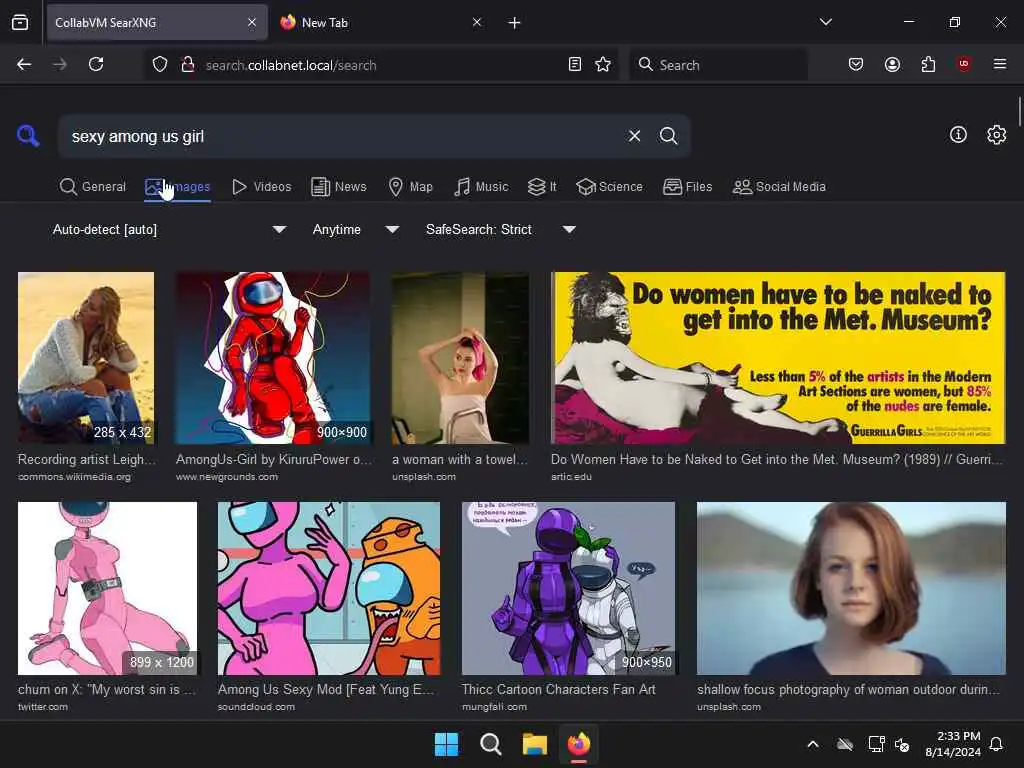
Task: Reload the current page
Action: [96, 64]
